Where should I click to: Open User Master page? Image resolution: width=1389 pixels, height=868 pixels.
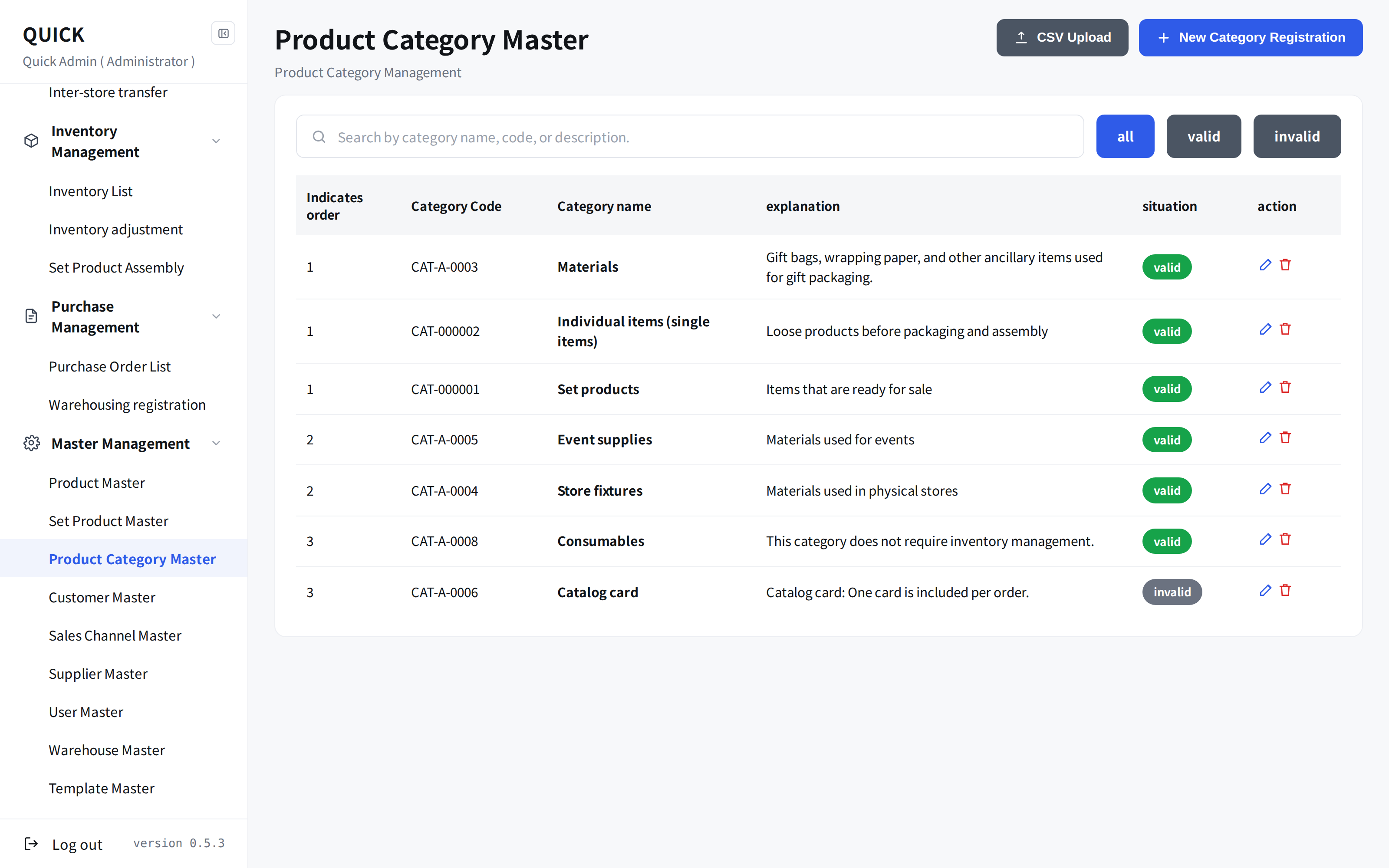(x=86, y=712)
